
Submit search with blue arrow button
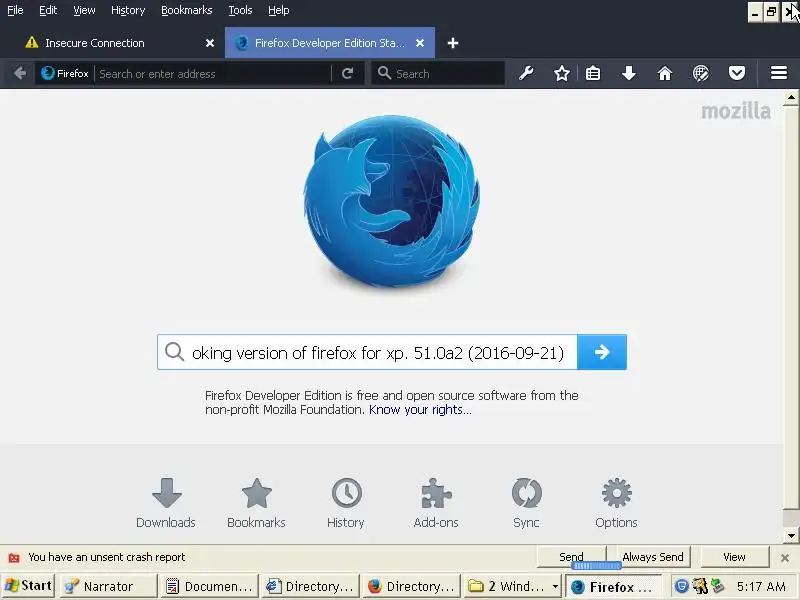602,352
